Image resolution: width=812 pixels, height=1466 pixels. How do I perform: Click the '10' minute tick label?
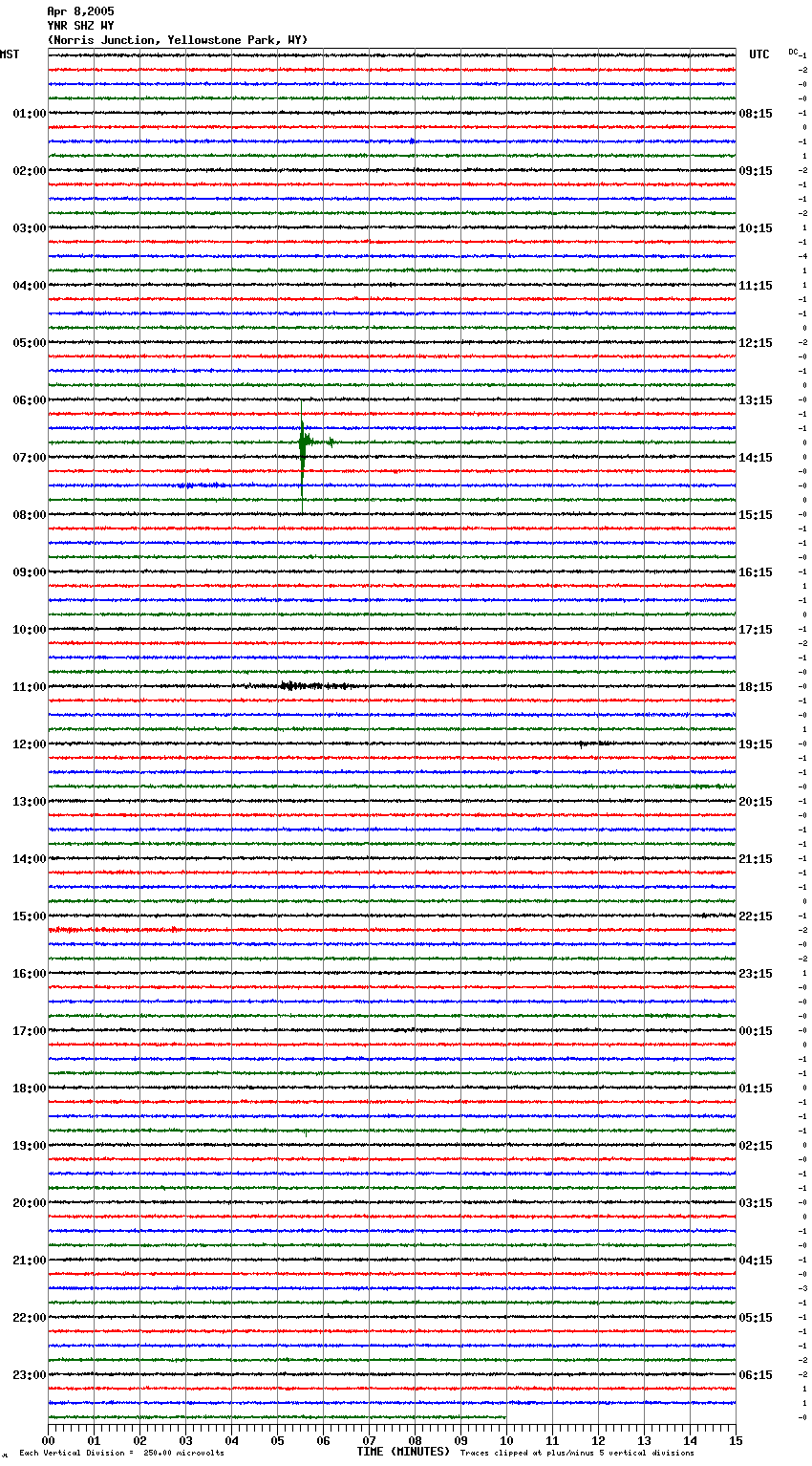click(506, 1441)
